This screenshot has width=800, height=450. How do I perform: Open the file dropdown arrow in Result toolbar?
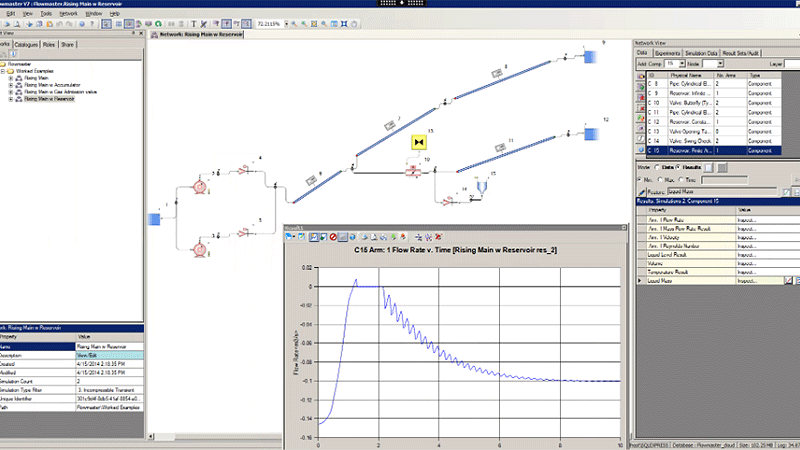pos(294,237)
